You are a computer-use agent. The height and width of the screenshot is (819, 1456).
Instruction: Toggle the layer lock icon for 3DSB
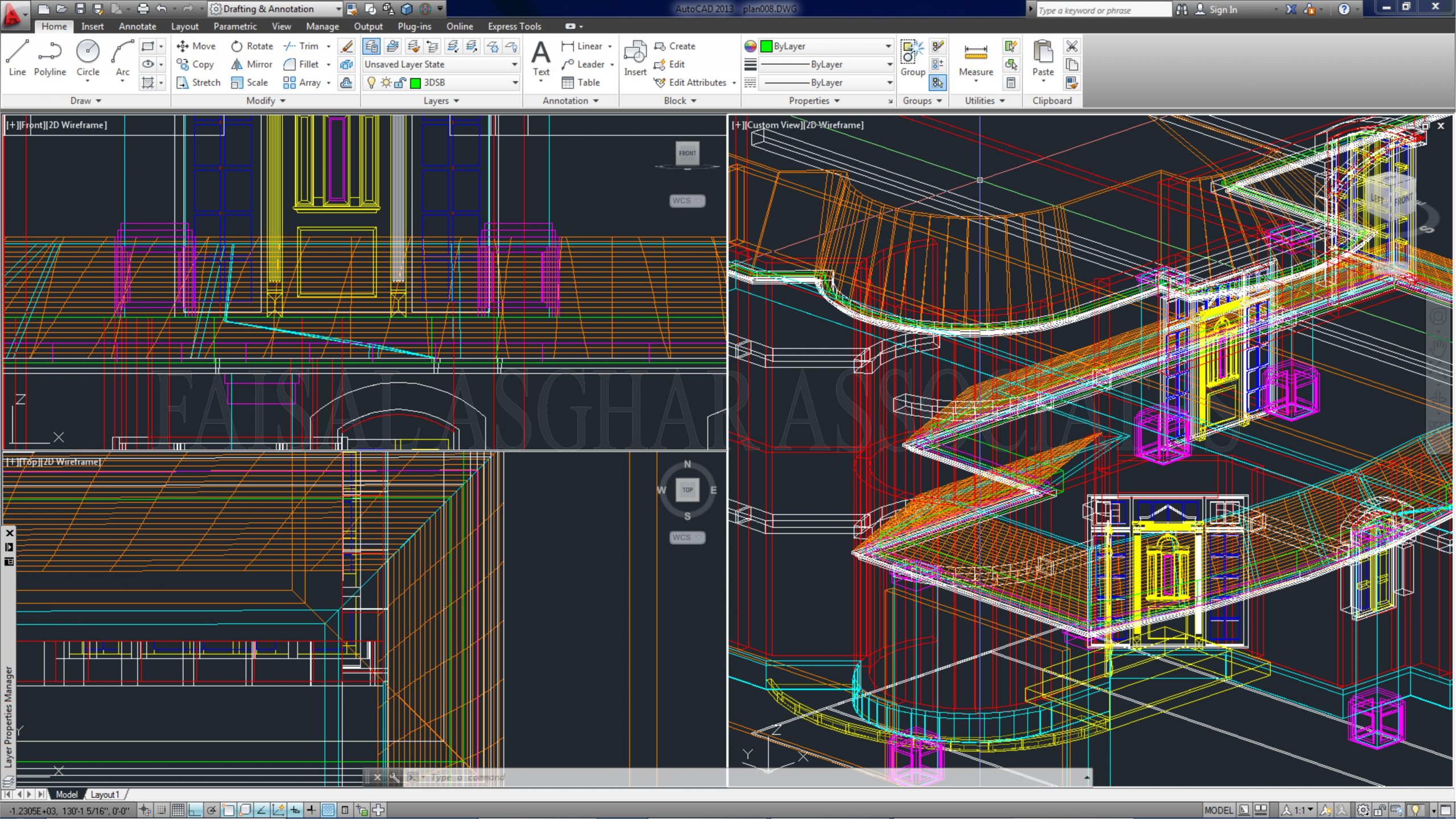click(400, 83)
